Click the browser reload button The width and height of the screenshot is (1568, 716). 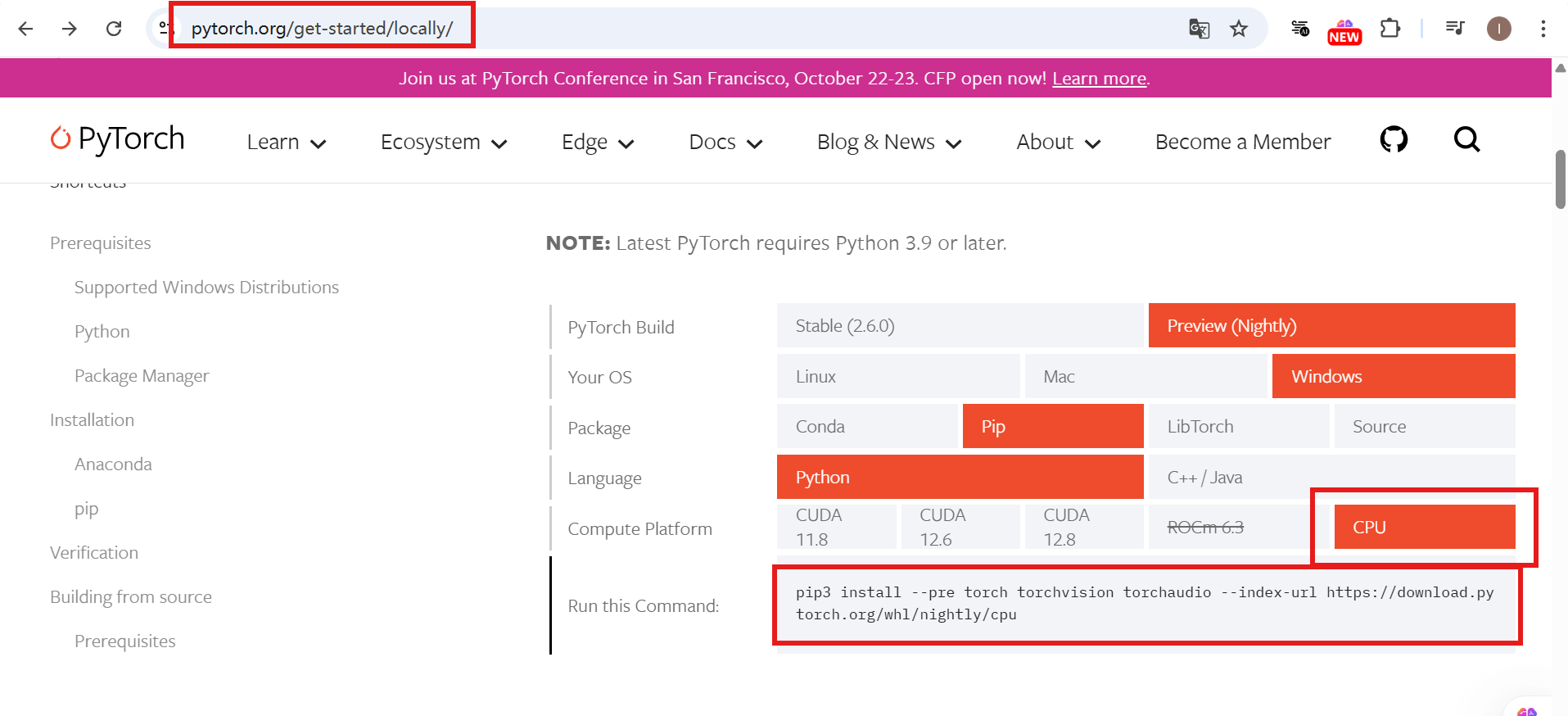coord(114,29)
